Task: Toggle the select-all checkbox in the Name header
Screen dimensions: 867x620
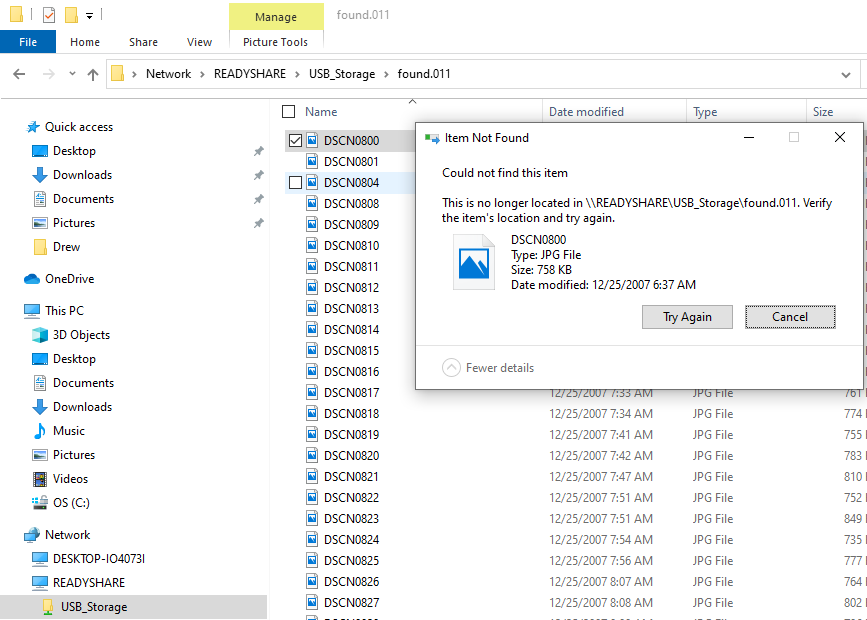Action: coord(287,111)
